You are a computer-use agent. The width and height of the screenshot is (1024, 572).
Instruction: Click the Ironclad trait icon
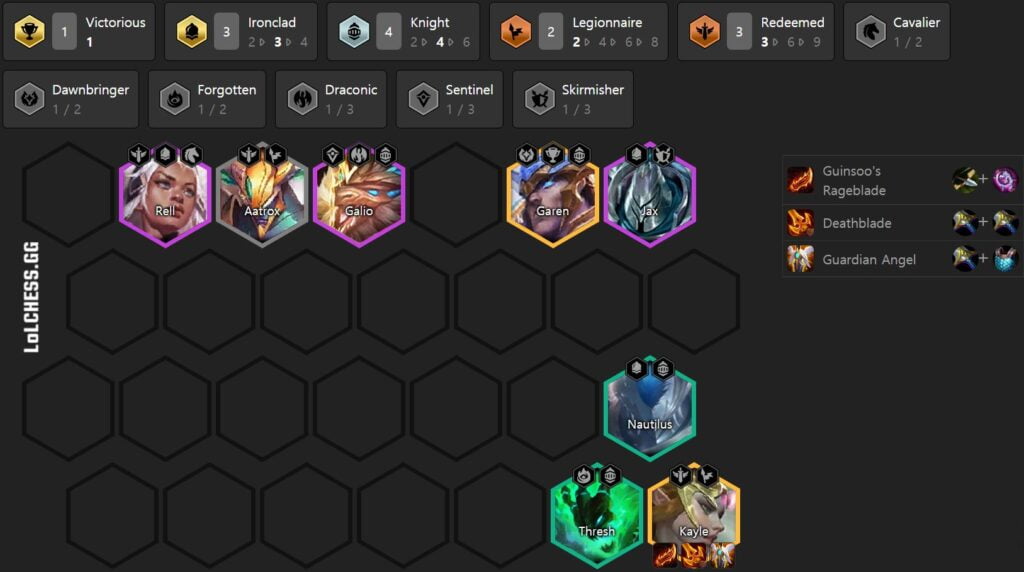191,31
